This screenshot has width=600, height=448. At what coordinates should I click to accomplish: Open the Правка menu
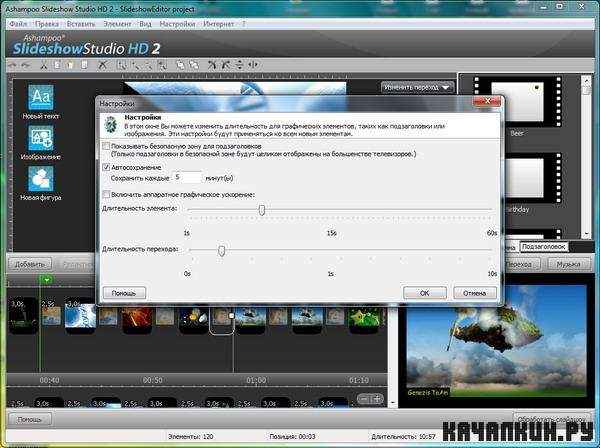pos(47,24)
